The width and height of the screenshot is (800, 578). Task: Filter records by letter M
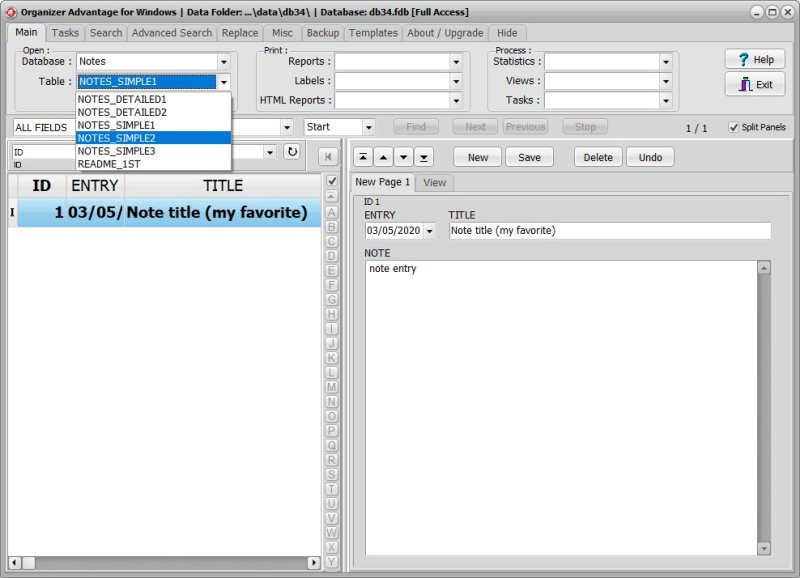coord(332,387)
